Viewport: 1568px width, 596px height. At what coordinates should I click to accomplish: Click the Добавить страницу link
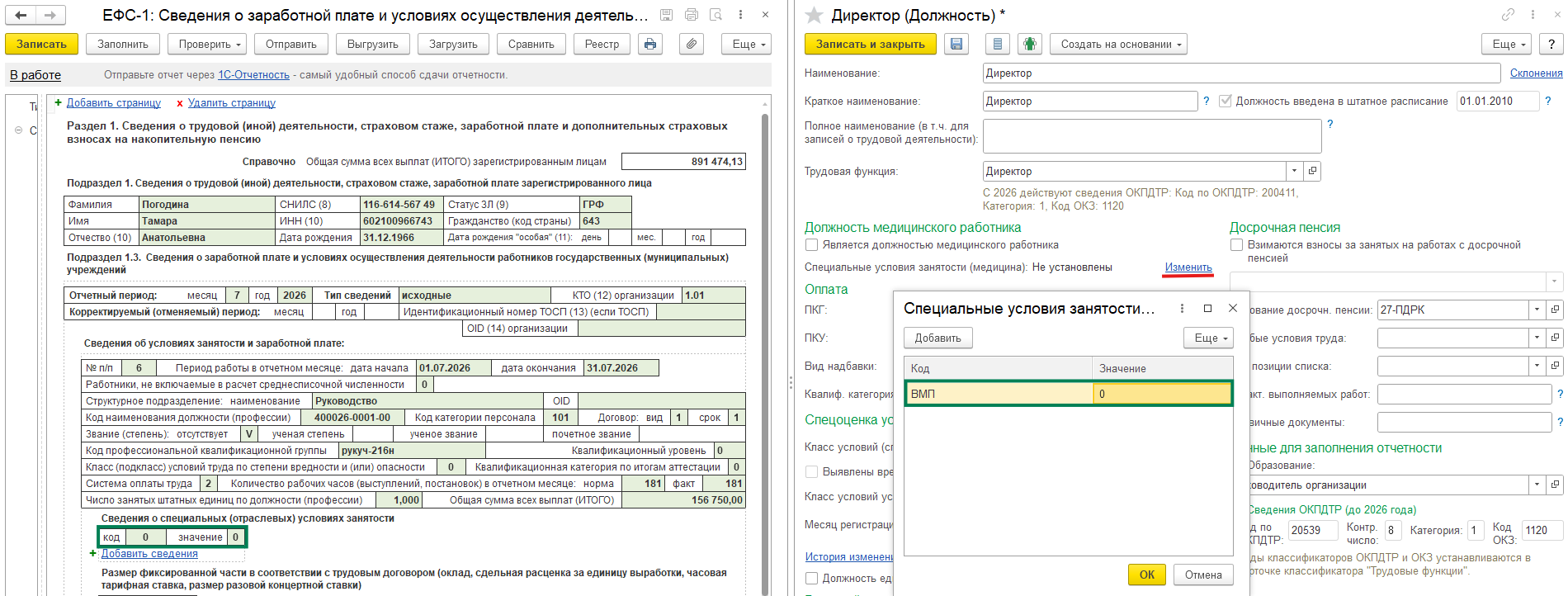114,103
